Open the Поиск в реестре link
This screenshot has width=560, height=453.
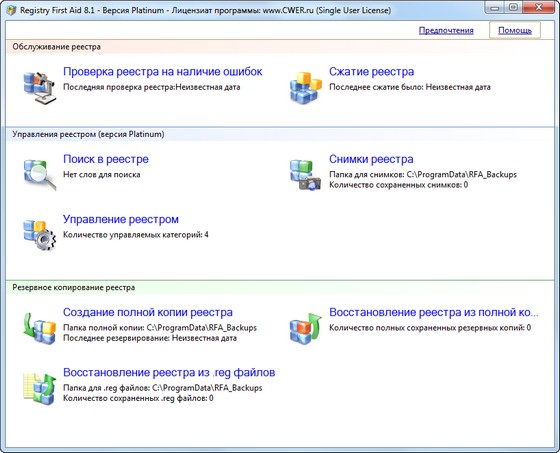106,159
